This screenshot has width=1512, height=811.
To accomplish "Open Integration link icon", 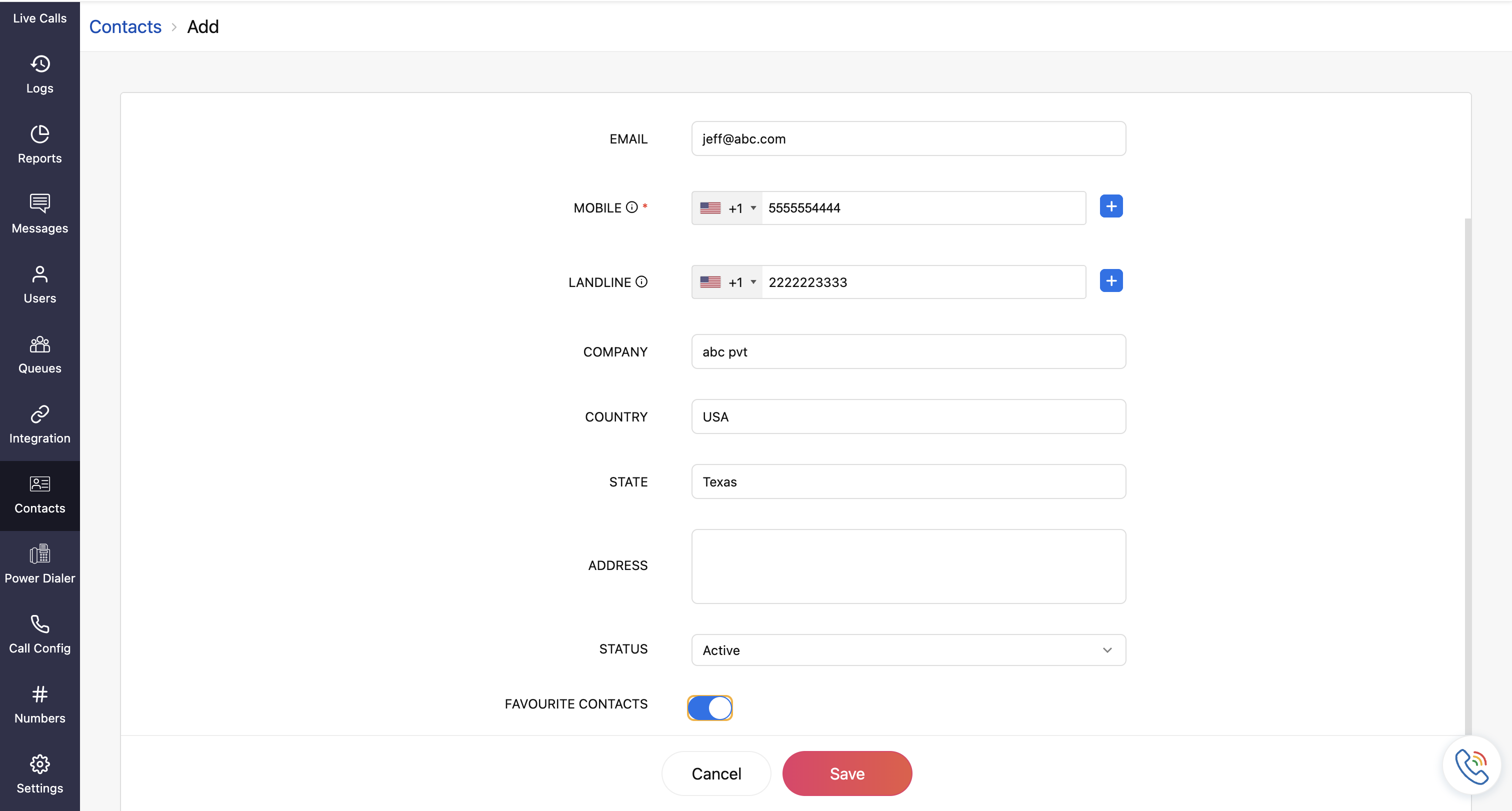I will point(40,414).
